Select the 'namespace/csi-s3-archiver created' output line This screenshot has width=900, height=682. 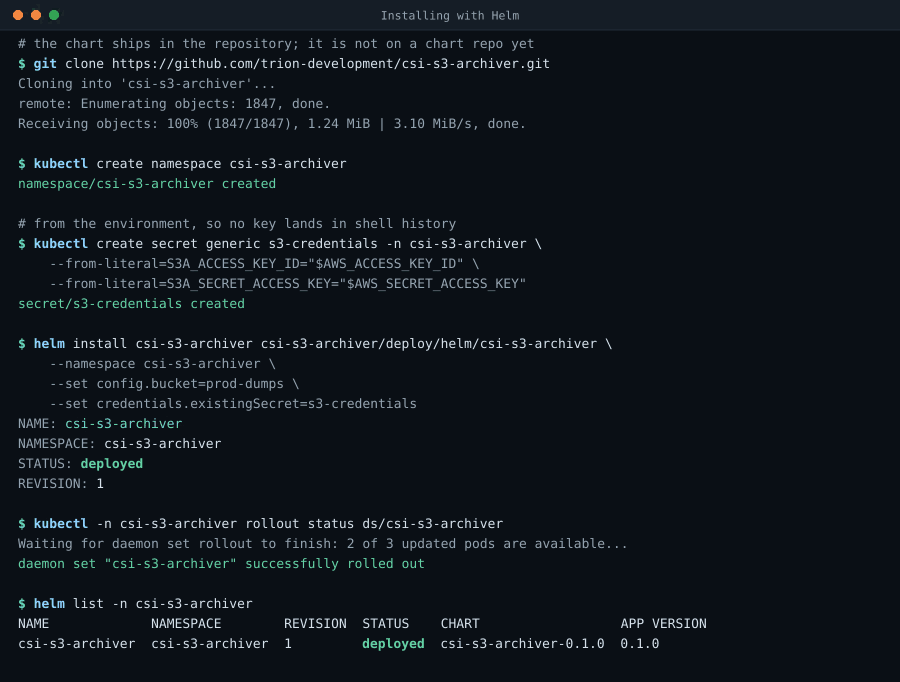coord(147,184)
